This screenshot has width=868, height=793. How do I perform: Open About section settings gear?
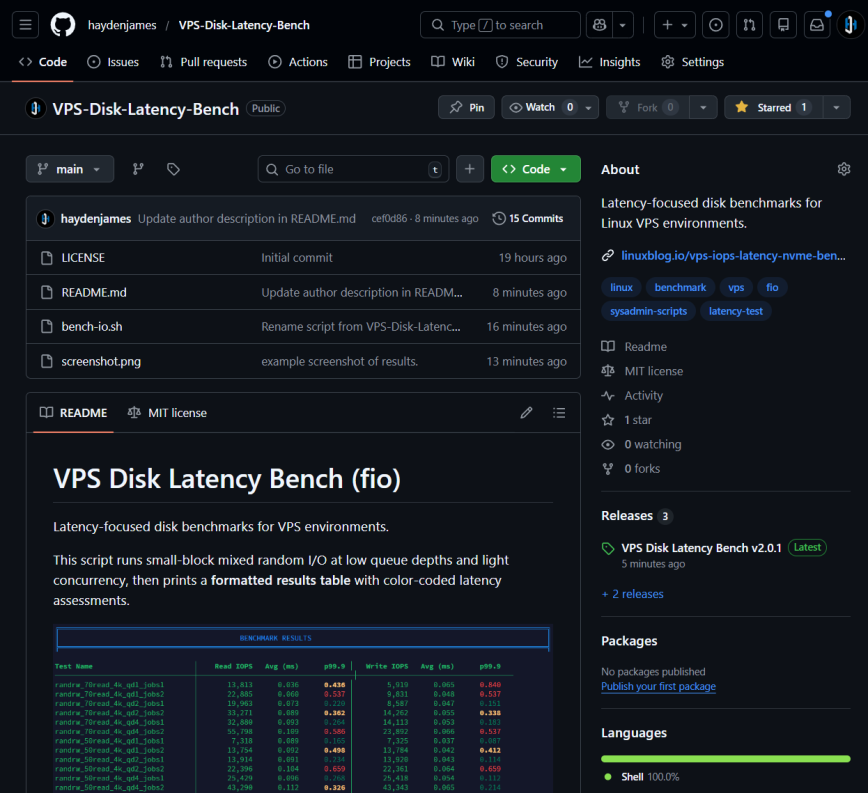click(843, 169)
